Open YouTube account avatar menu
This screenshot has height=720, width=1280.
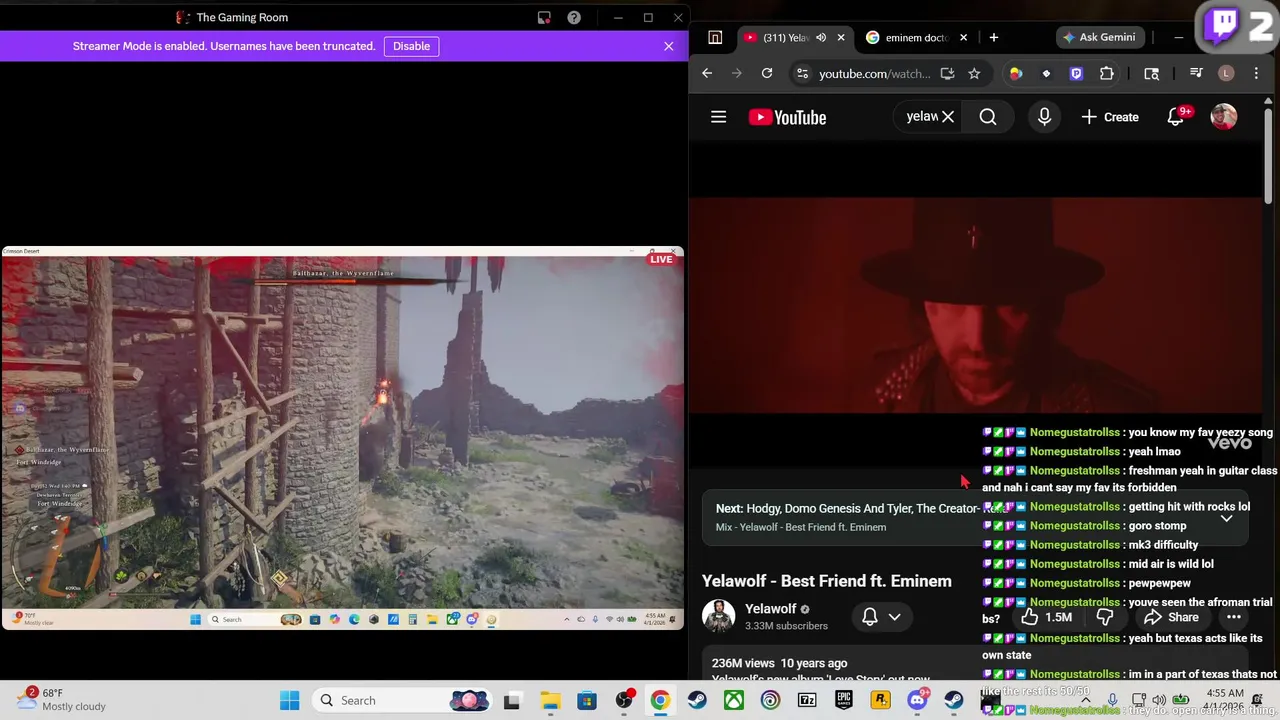coord(1224,117)
